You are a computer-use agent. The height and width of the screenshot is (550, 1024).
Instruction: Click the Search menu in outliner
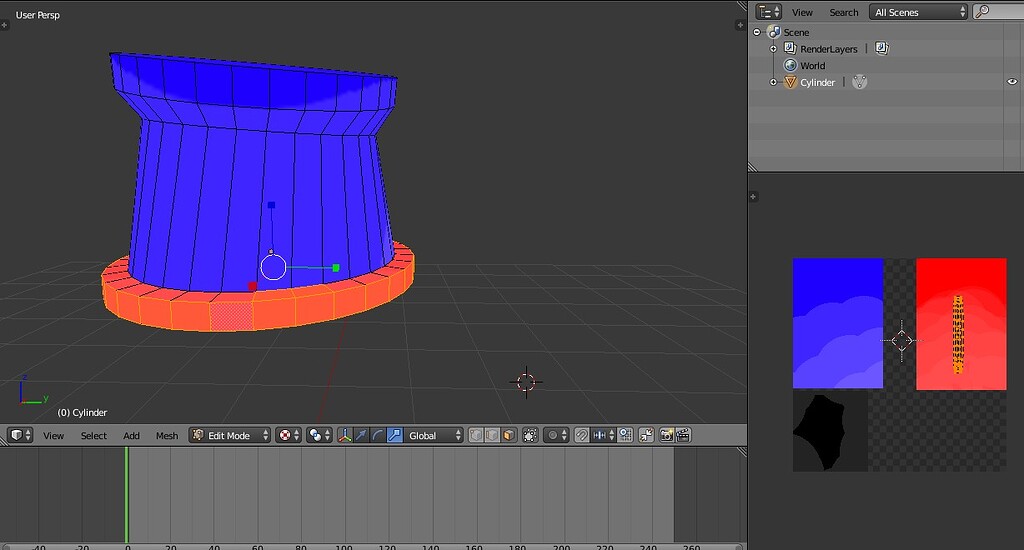(843, 12)
